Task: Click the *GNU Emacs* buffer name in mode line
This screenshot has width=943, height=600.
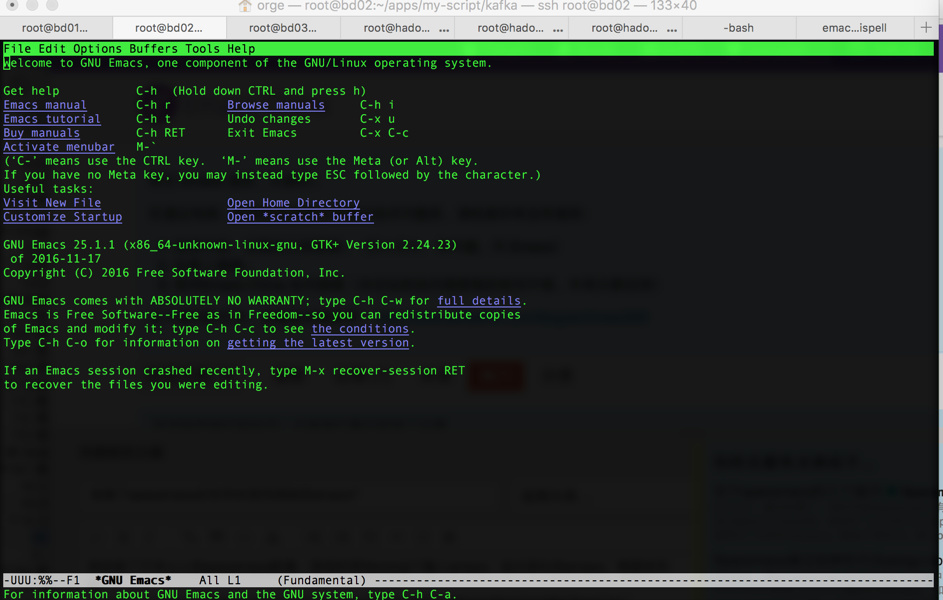Action: (133, 580)
